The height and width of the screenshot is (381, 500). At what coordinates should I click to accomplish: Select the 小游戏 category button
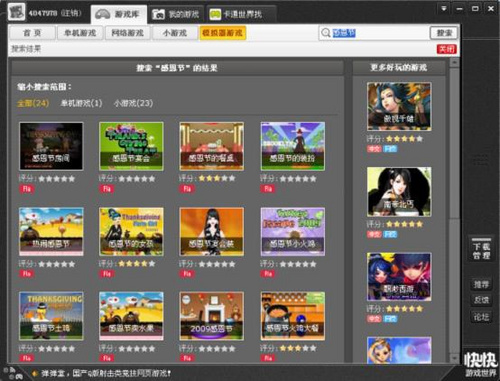[175, 33]
